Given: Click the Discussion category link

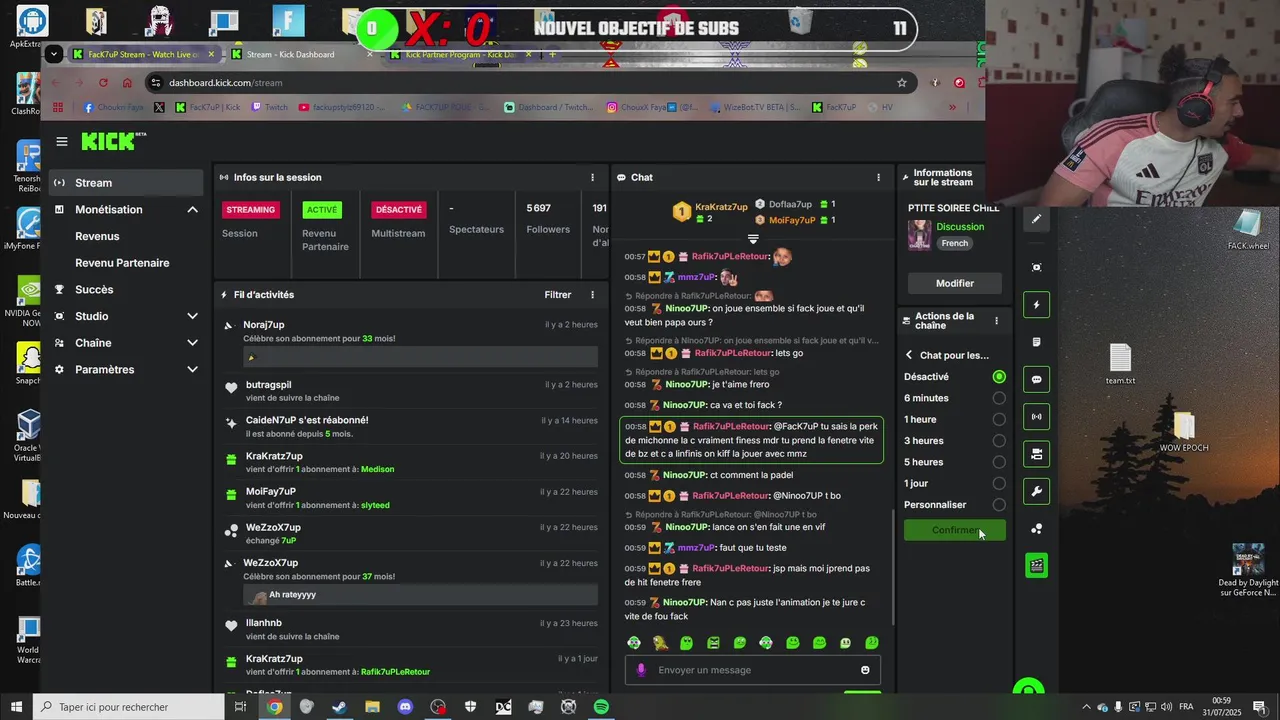Looking at the screenshot, I should pos(960,227).
